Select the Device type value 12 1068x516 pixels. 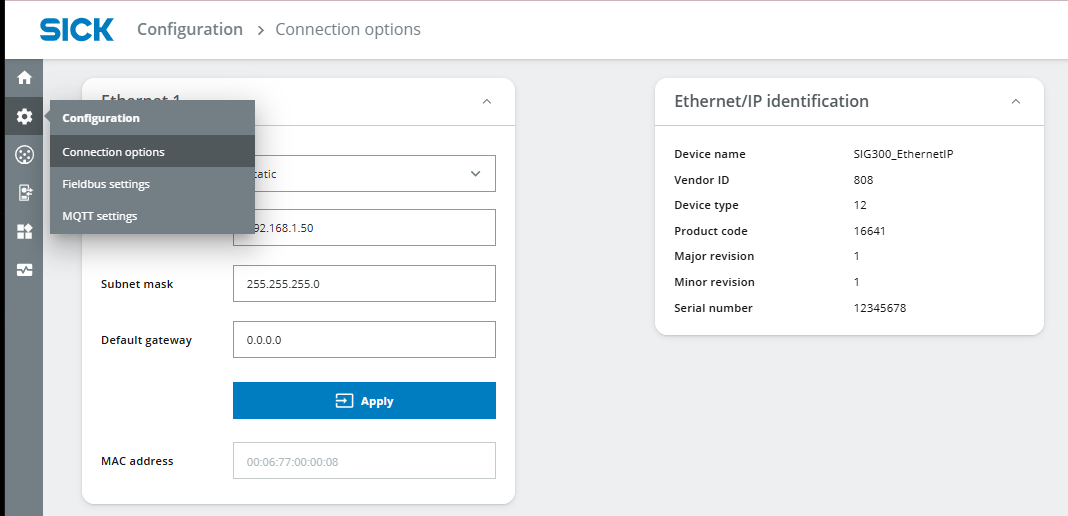coord(860,205)
